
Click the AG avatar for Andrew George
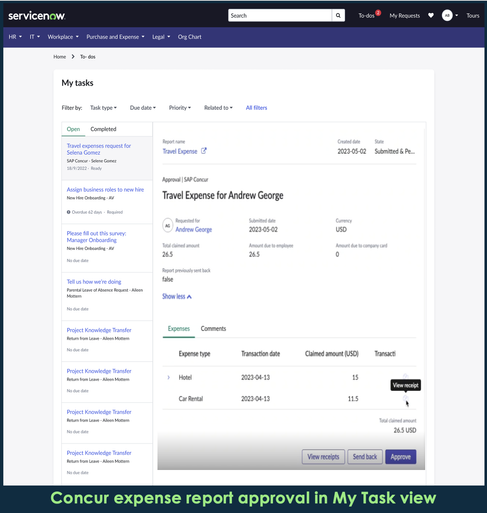(168, 226)
